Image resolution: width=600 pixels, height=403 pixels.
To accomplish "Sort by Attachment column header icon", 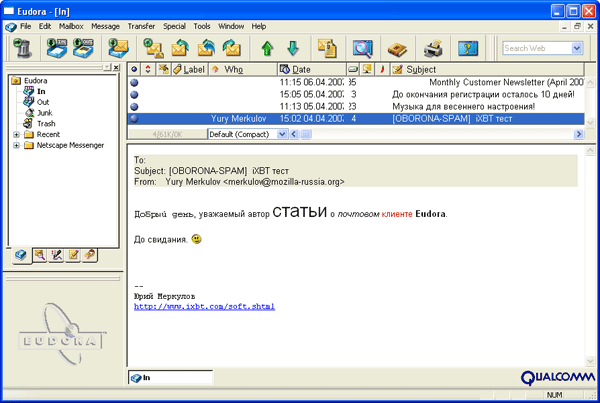I will click(x=164, y=69).
